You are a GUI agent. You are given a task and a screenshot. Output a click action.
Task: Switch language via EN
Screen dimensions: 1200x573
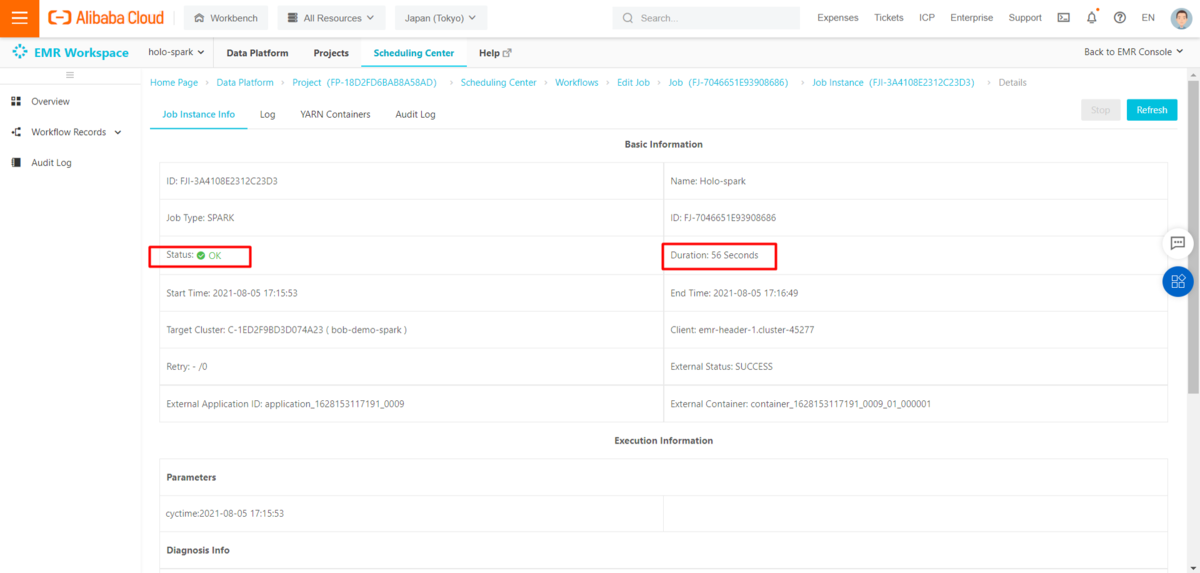[1148, 18]
